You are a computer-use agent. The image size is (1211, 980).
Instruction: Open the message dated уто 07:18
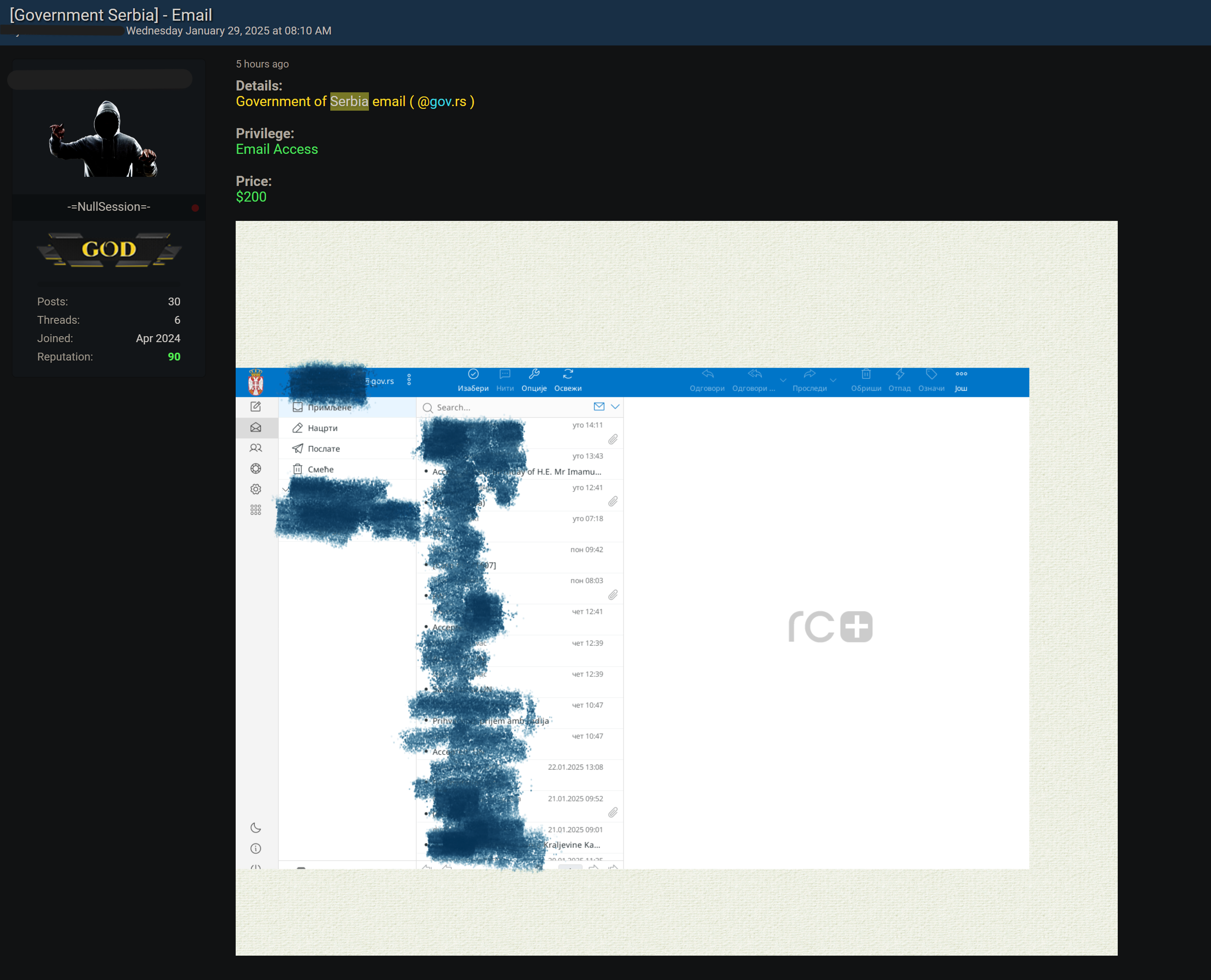coord(520,527)
